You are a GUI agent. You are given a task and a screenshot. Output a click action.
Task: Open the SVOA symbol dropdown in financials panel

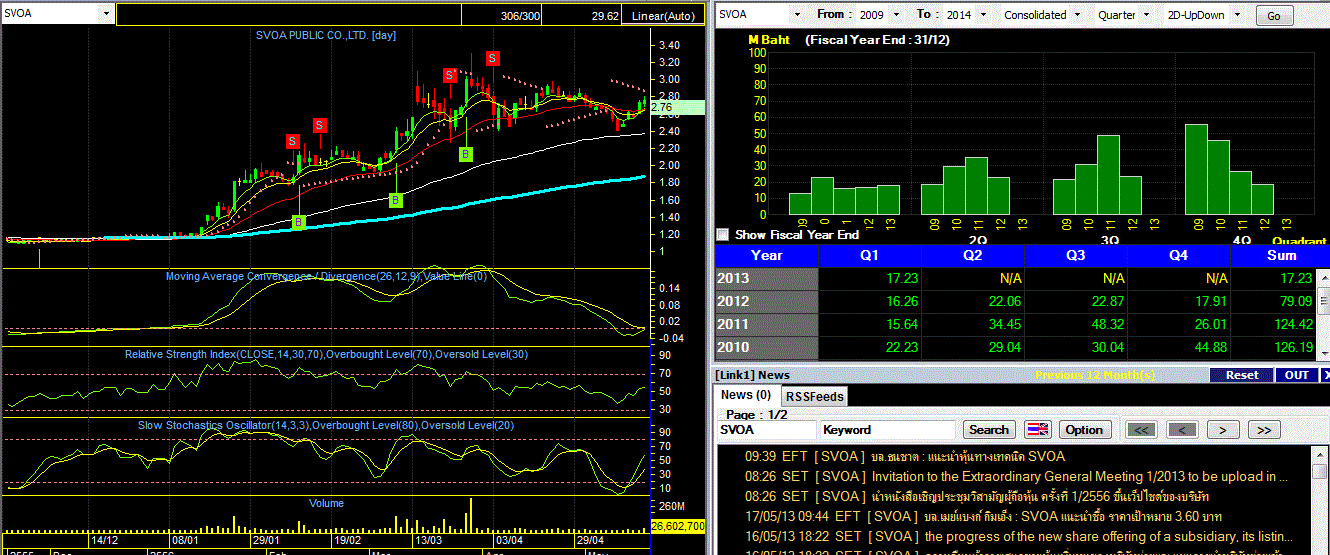(796, 15)
